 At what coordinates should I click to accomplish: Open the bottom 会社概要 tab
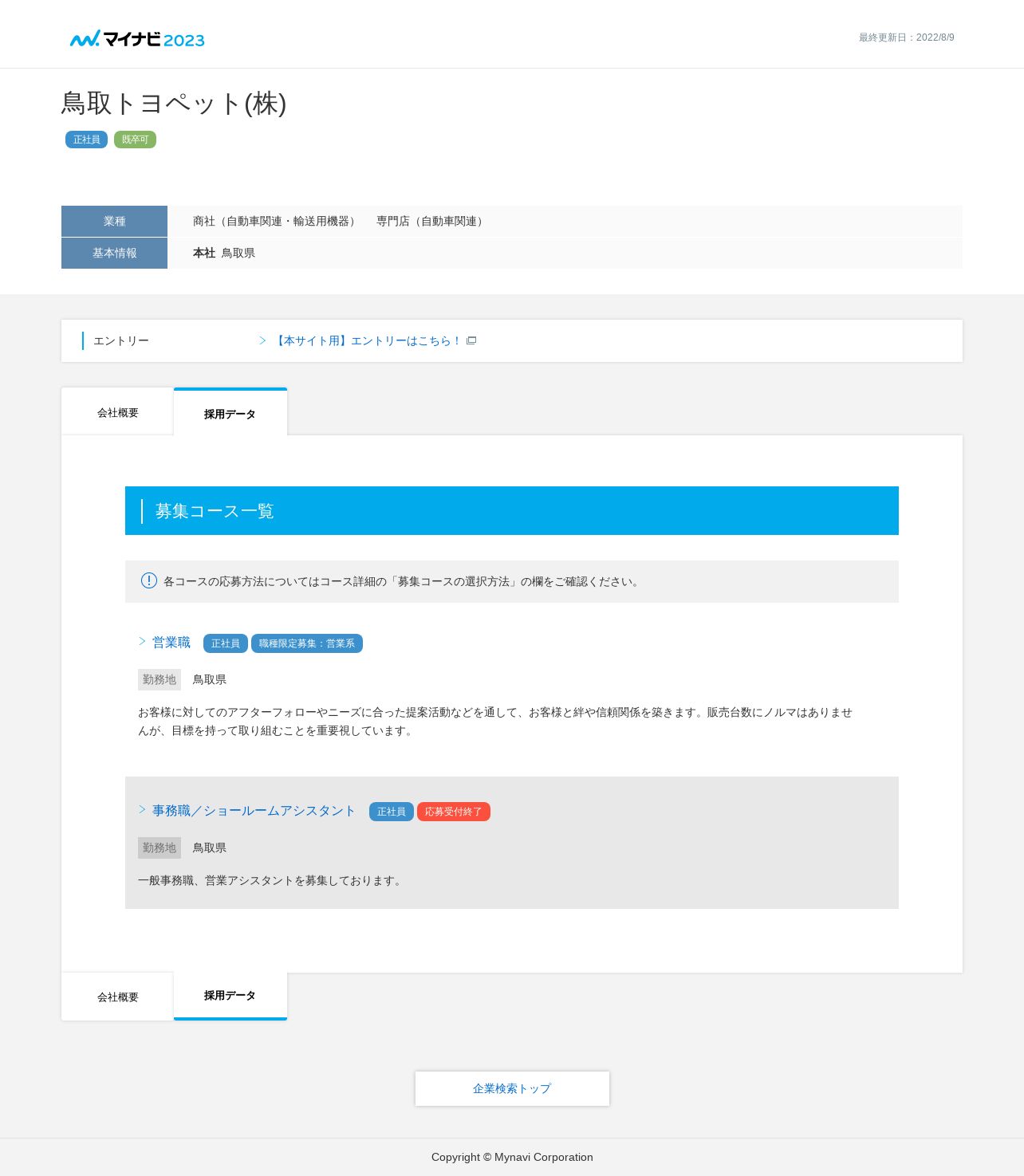pos(117,997)
